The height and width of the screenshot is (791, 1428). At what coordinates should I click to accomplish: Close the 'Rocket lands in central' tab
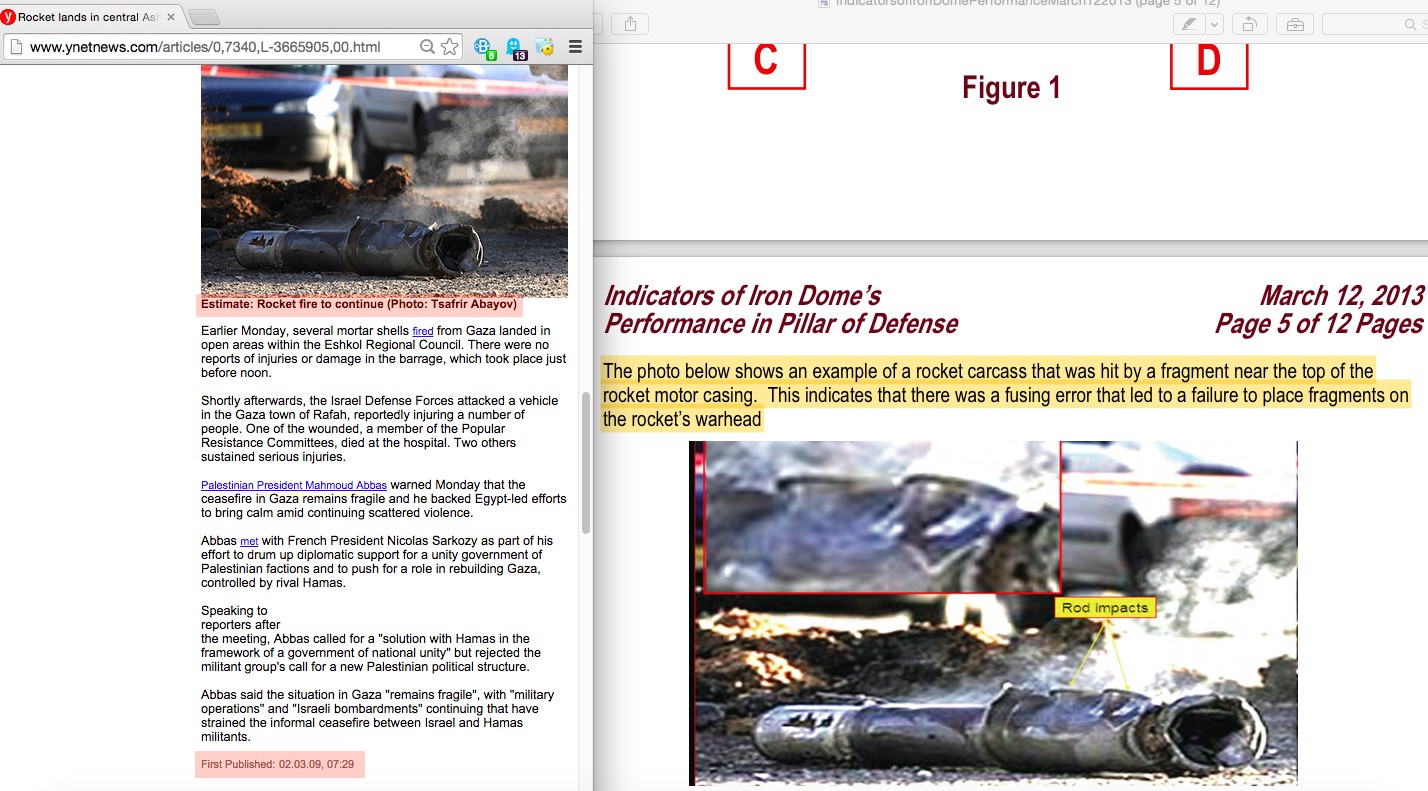171,17
